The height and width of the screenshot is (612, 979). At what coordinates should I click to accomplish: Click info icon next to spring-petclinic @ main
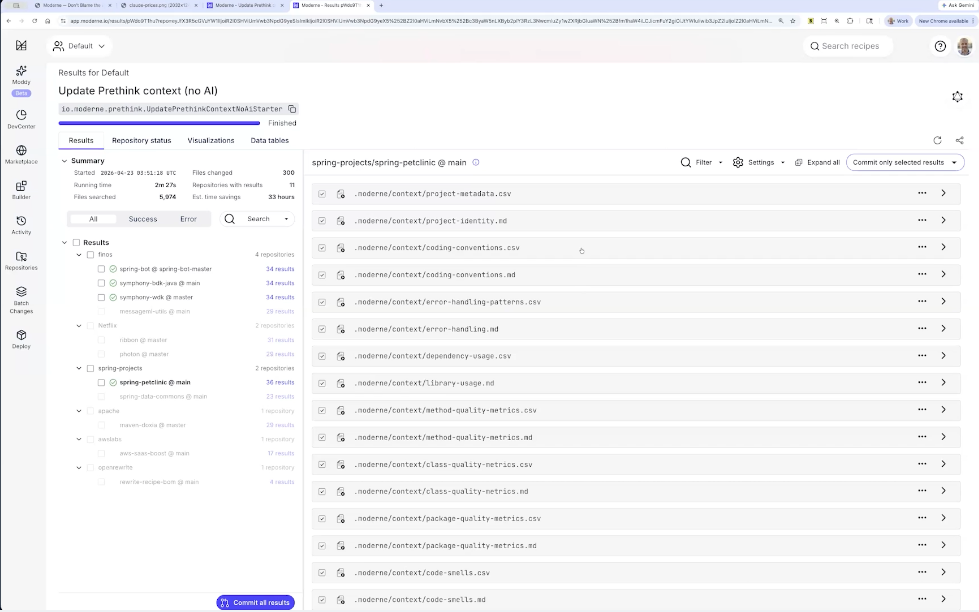coord(476,162)
